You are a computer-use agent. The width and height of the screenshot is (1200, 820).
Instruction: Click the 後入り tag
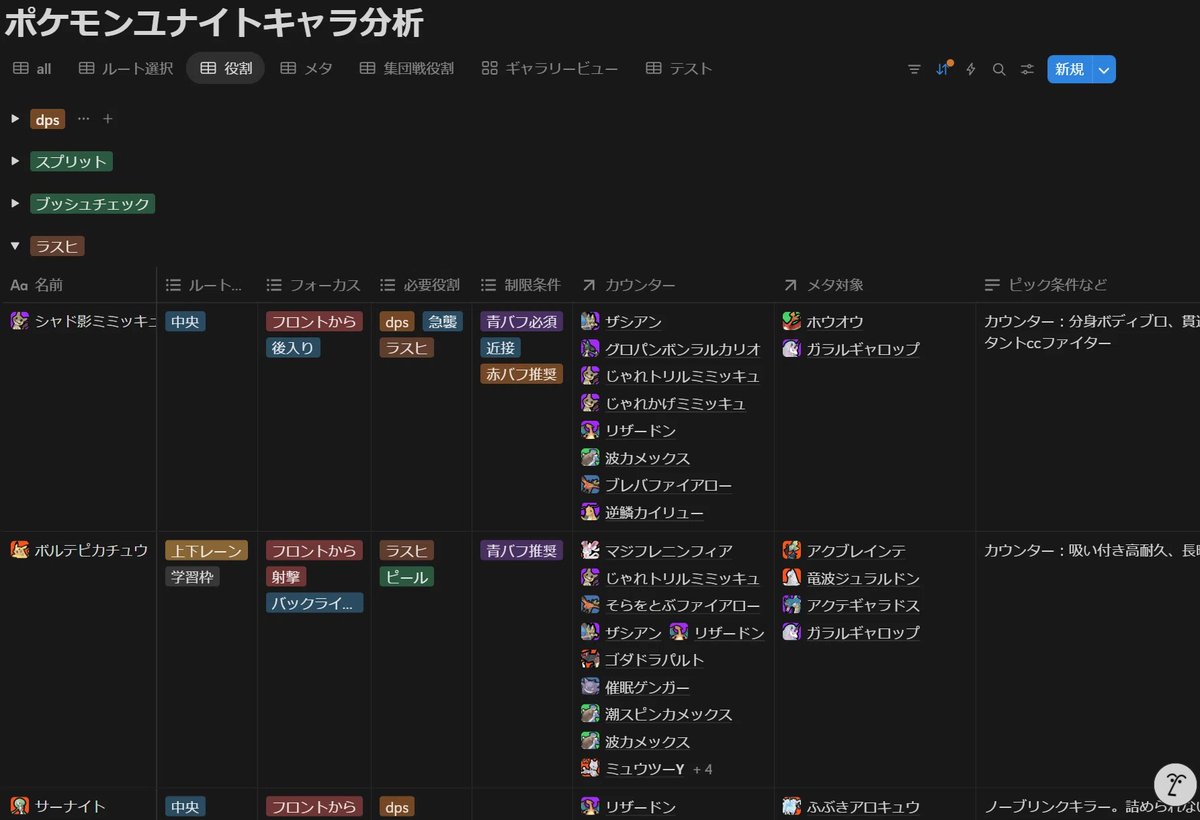(293, 348)
